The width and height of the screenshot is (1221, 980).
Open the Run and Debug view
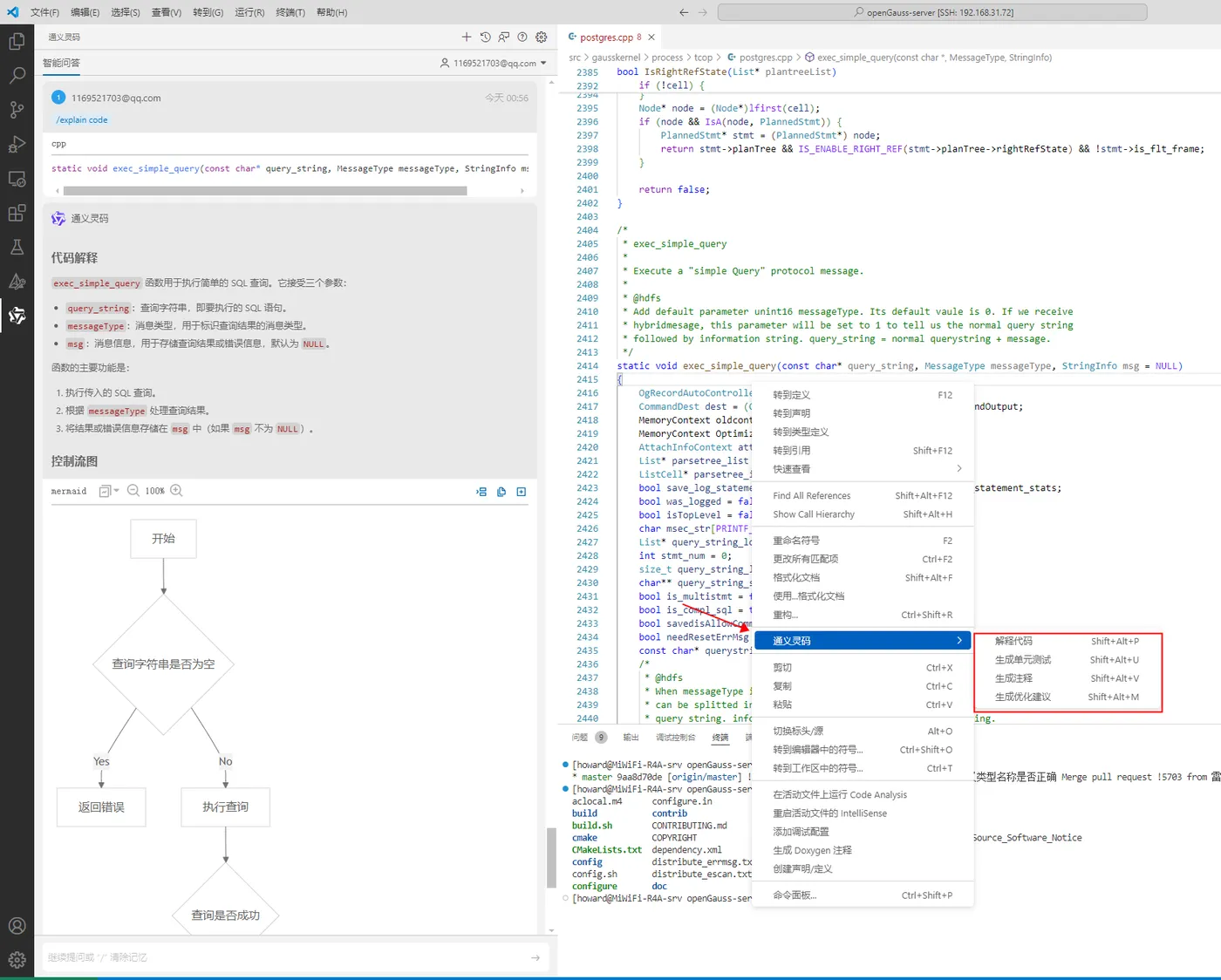pos(17,145)
